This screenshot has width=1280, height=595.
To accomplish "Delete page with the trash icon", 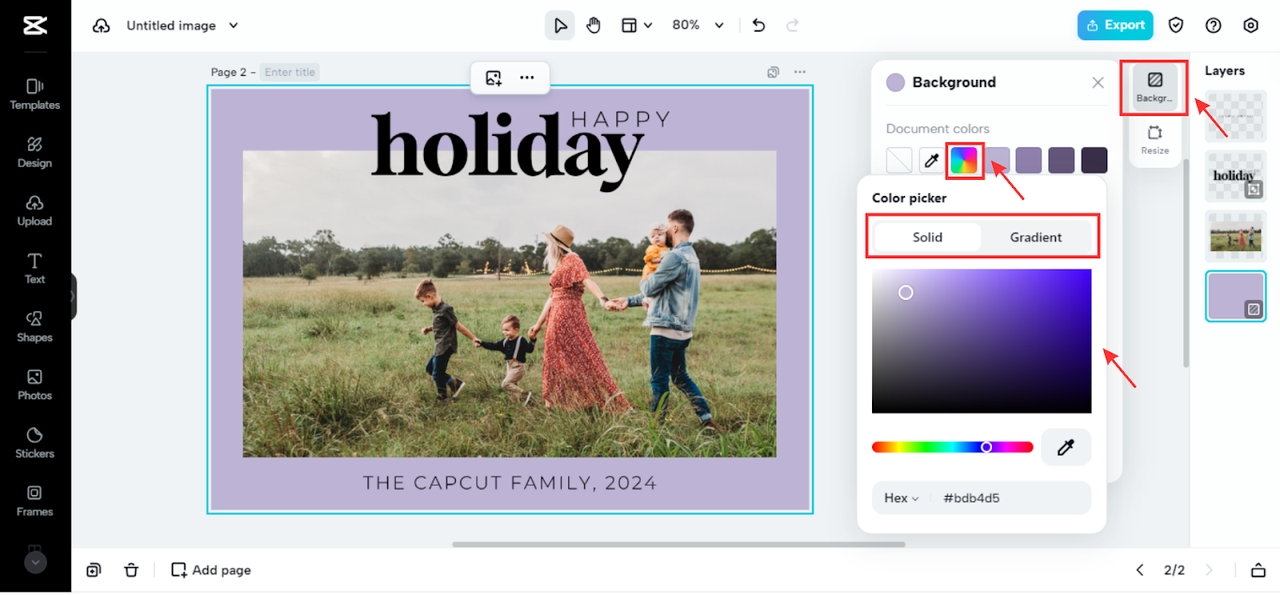I will [x=131, y=570].
